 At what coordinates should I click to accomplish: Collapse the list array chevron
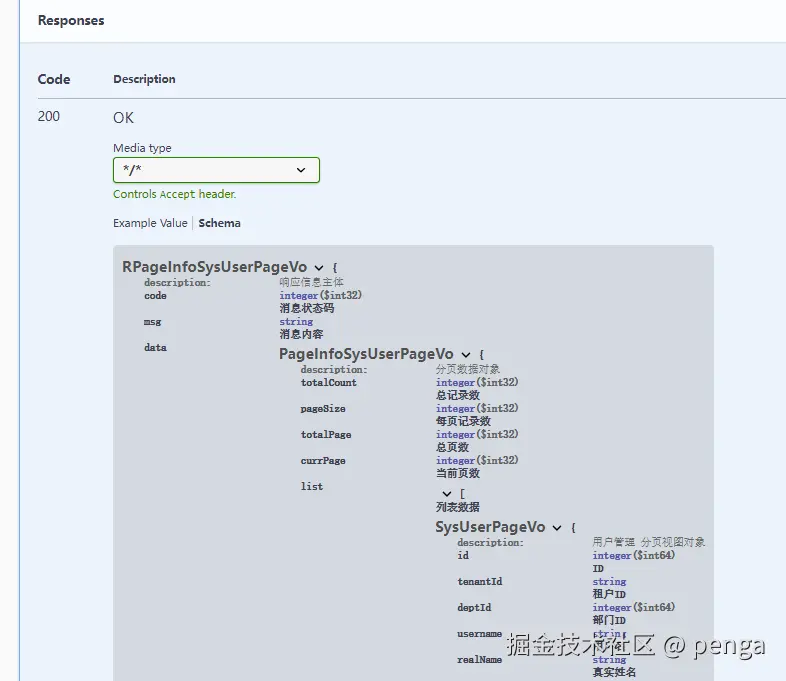click(447, 494)
